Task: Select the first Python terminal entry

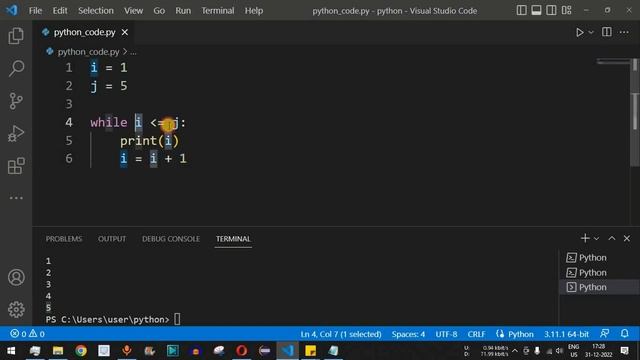Action: click(599, 258)
